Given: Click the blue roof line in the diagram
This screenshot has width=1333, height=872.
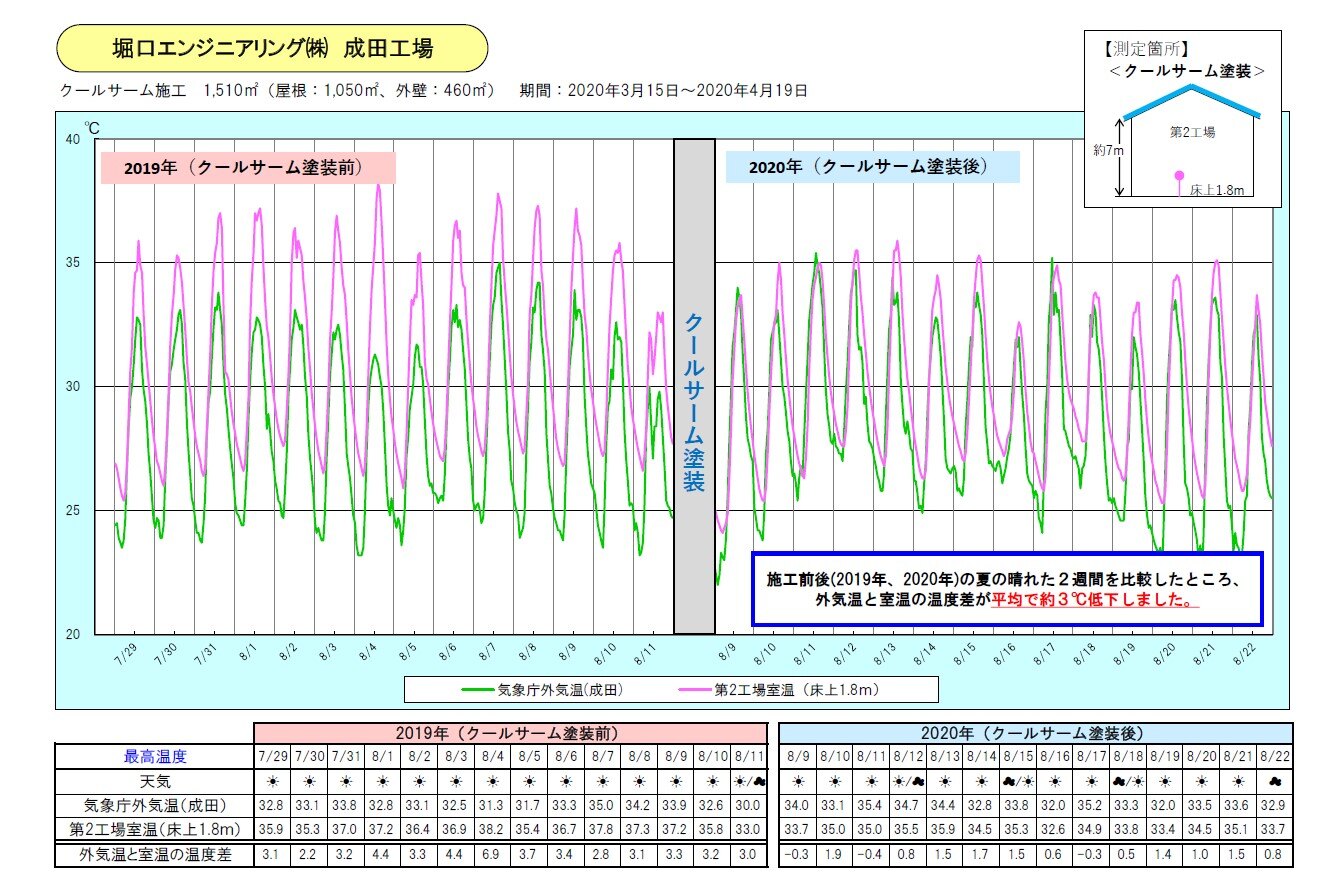Looking at the screenshot, I should pyautogui.click(x=1192, y=100).
